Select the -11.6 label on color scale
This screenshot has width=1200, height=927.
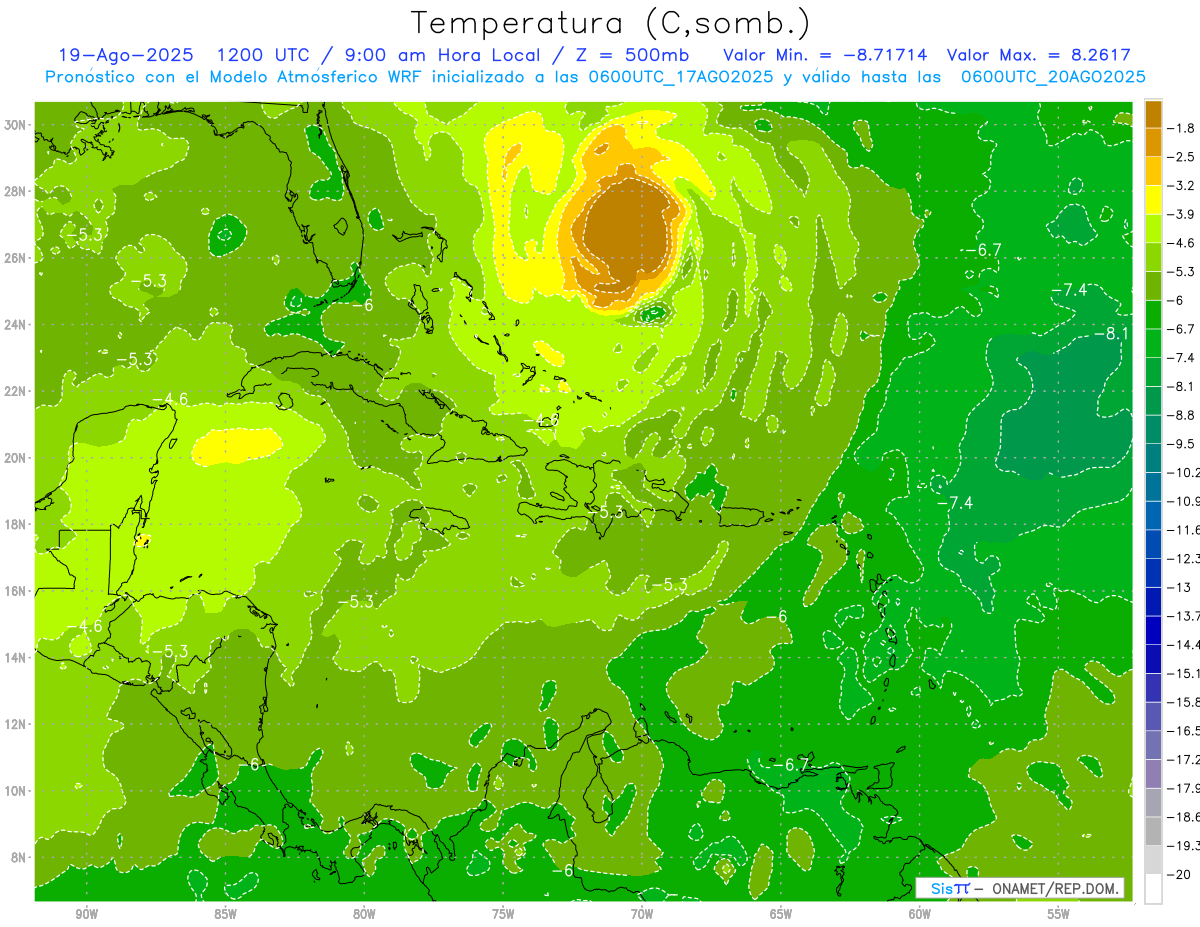[x=1184, y=530]
